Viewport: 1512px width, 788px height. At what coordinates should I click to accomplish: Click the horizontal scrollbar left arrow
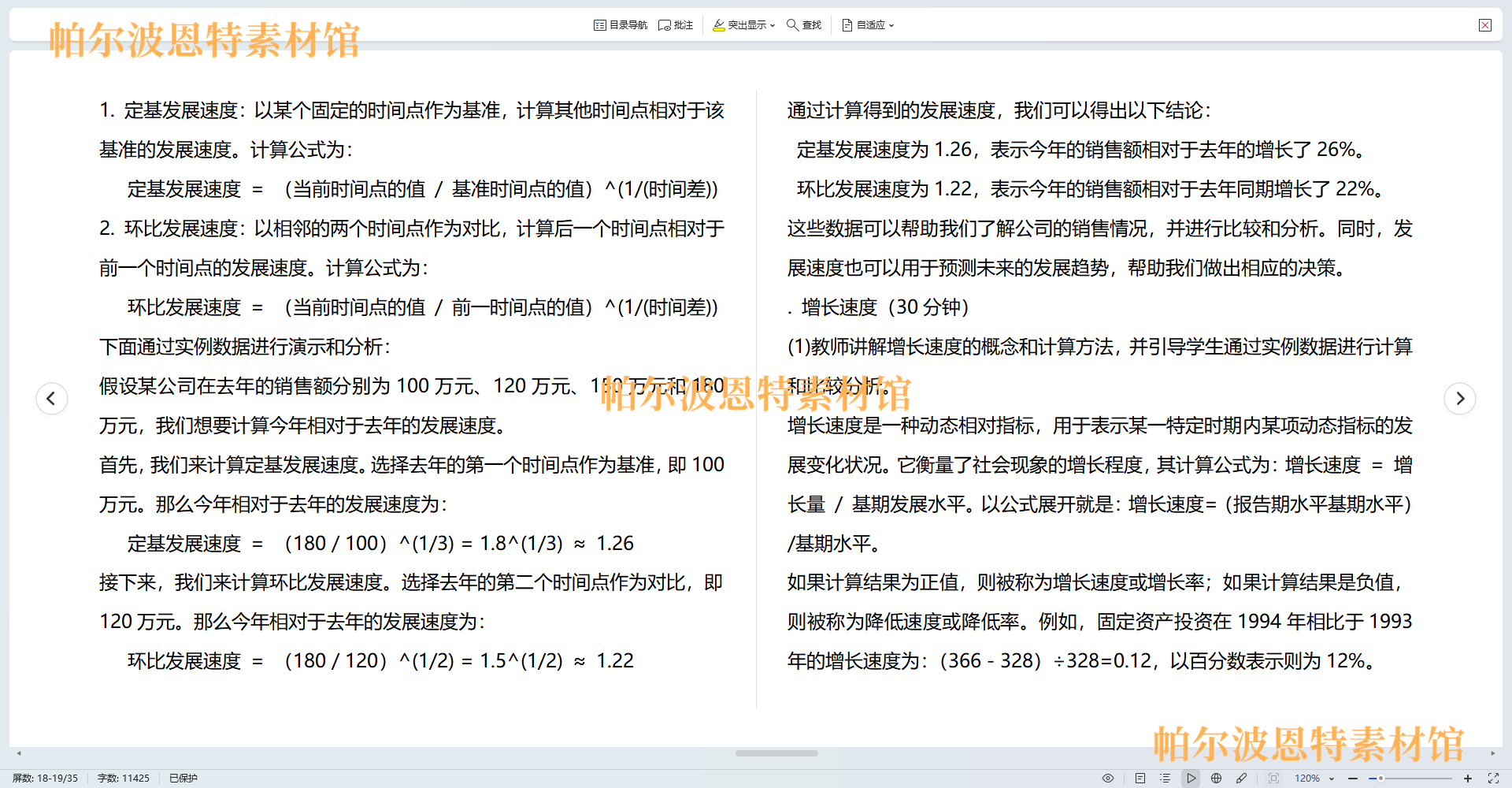(19, 753)
